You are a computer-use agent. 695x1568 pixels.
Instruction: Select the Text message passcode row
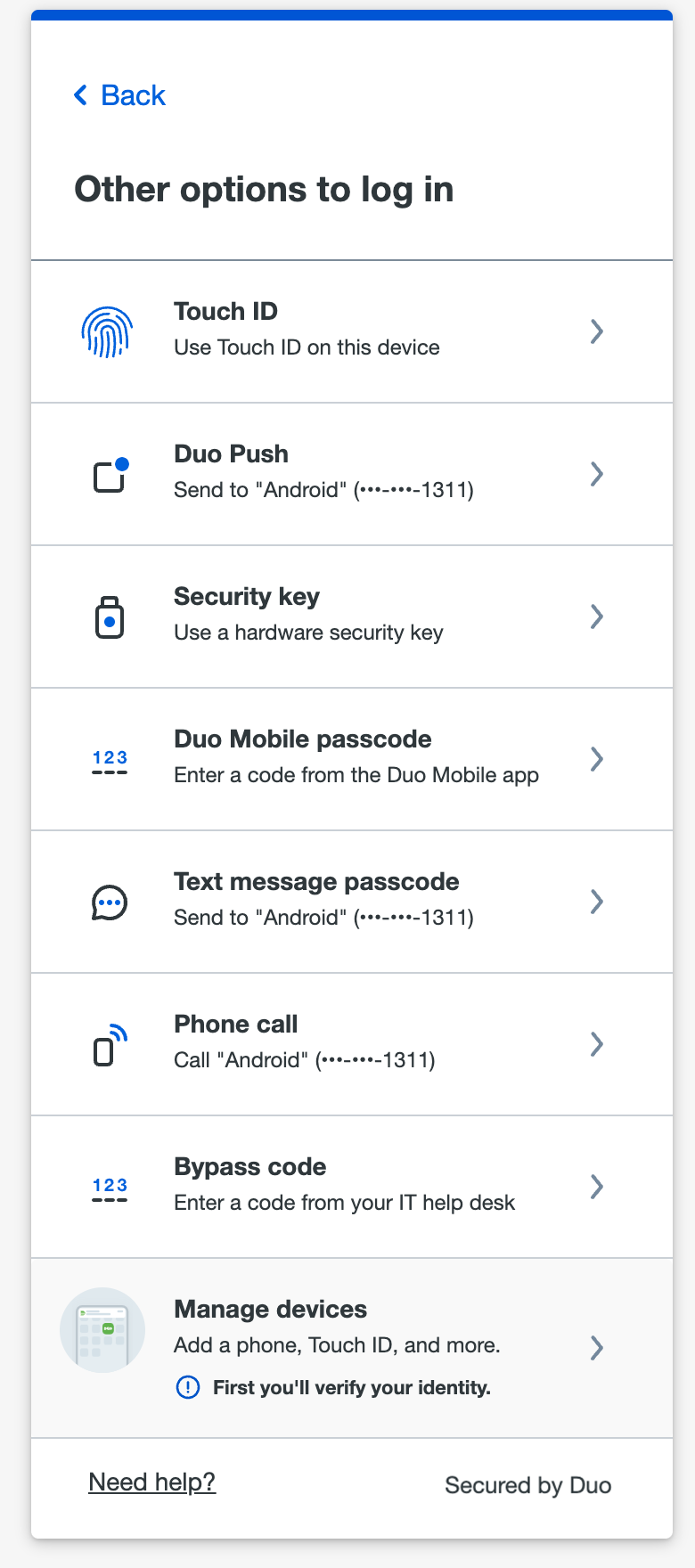352,901
